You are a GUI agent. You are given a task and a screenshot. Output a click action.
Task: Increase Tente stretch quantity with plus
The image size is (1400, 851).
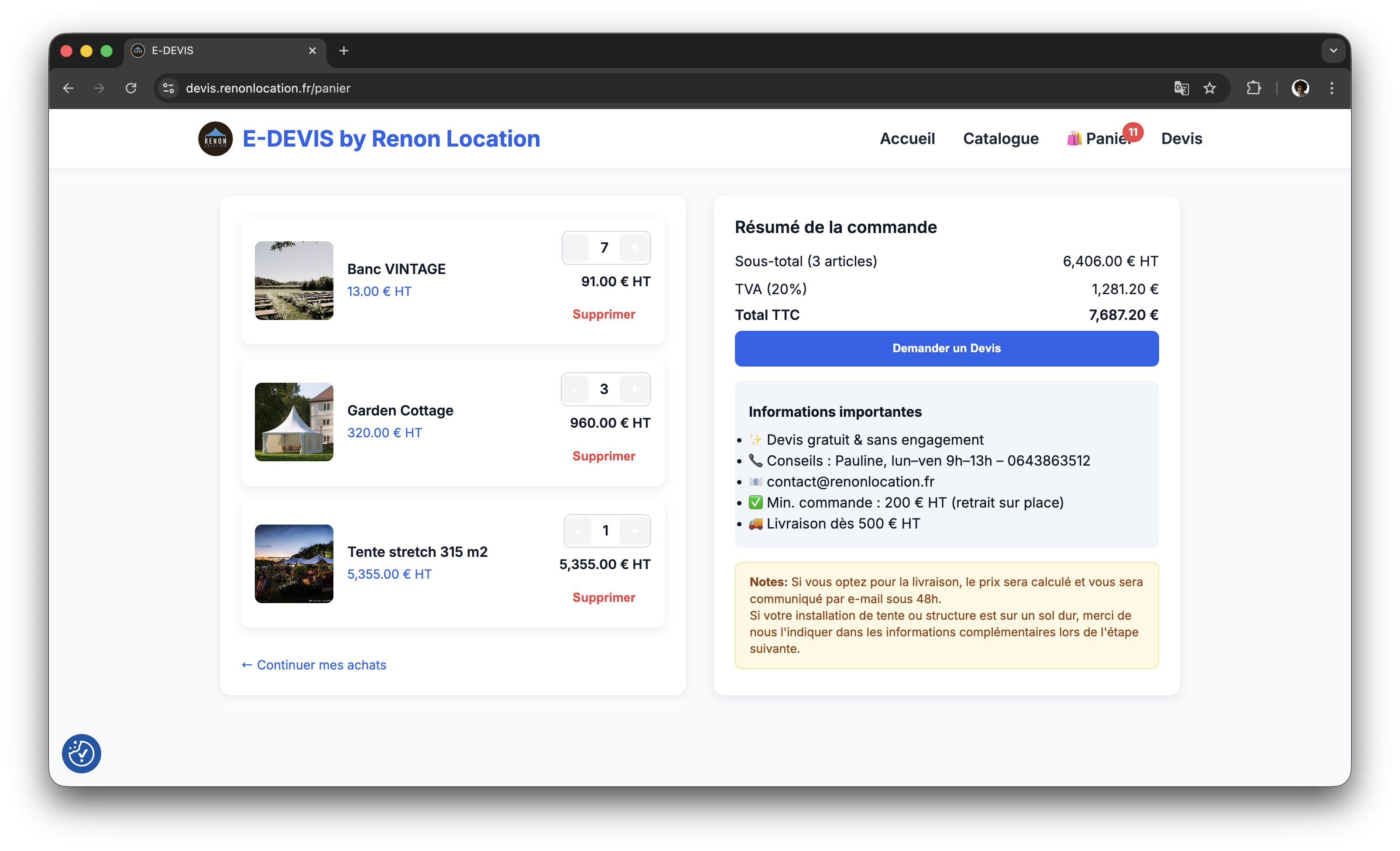click(x=635, y=531)
